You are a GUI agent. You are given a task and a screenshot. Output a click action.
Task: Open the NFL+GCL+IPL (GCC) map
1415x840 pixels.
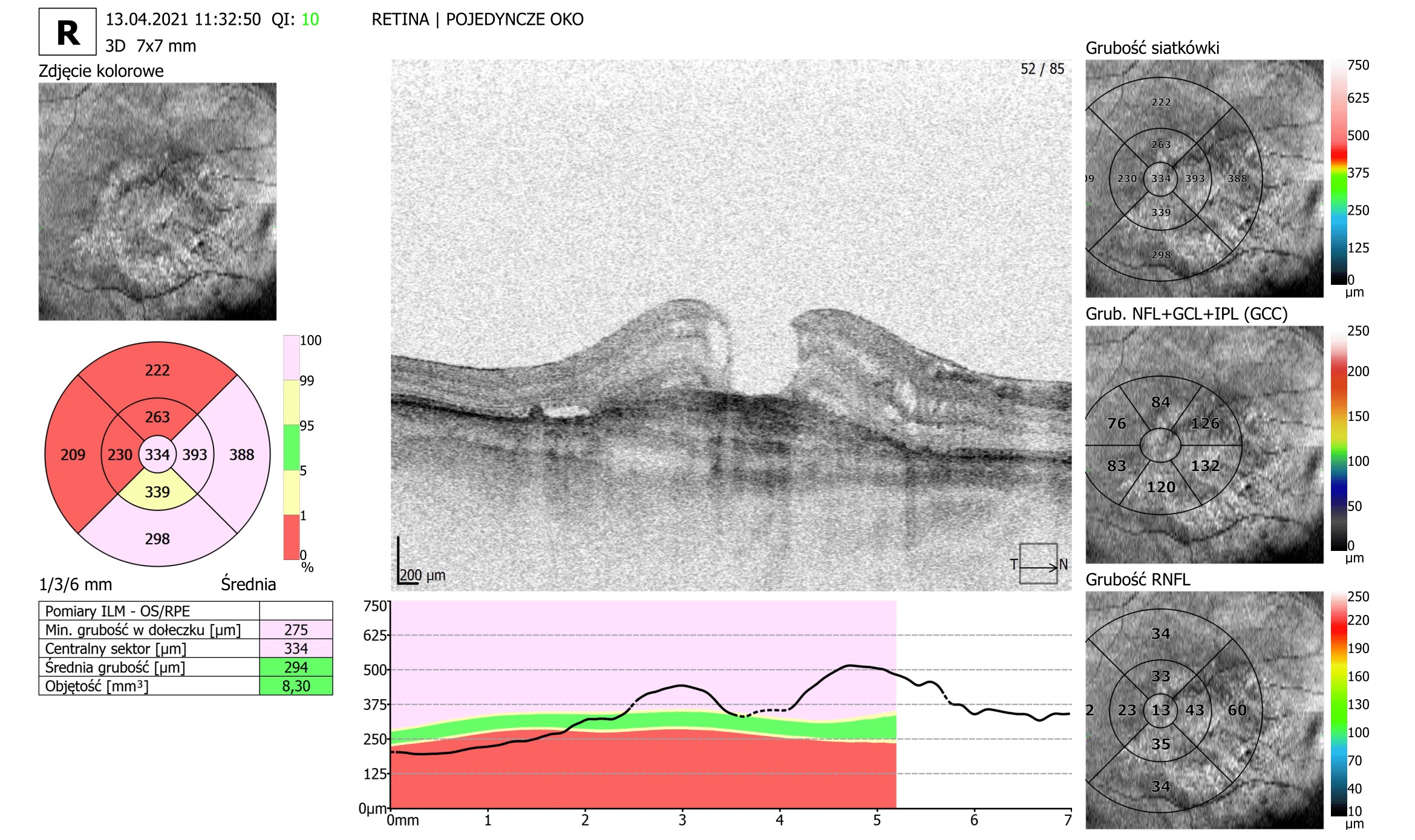pos(1204,444)
